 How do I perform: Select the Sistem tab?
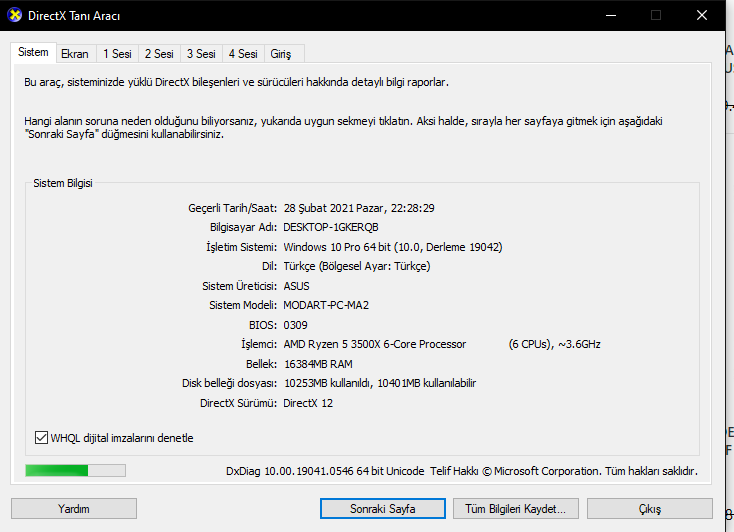click(33, 52)
